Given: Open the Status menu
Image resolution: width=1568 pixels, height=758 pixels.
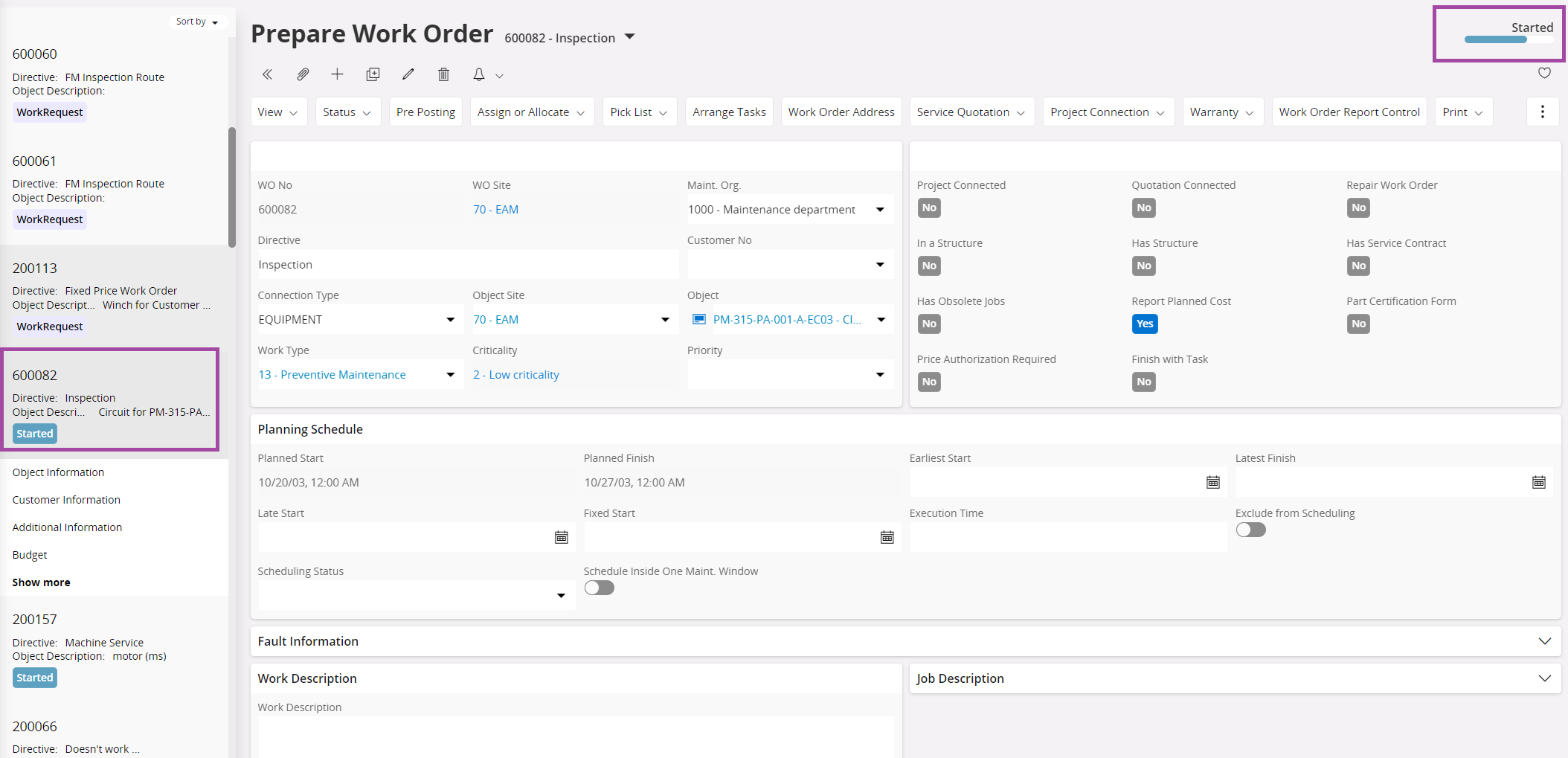Looking at the screenshot, I should click(347, 112).
